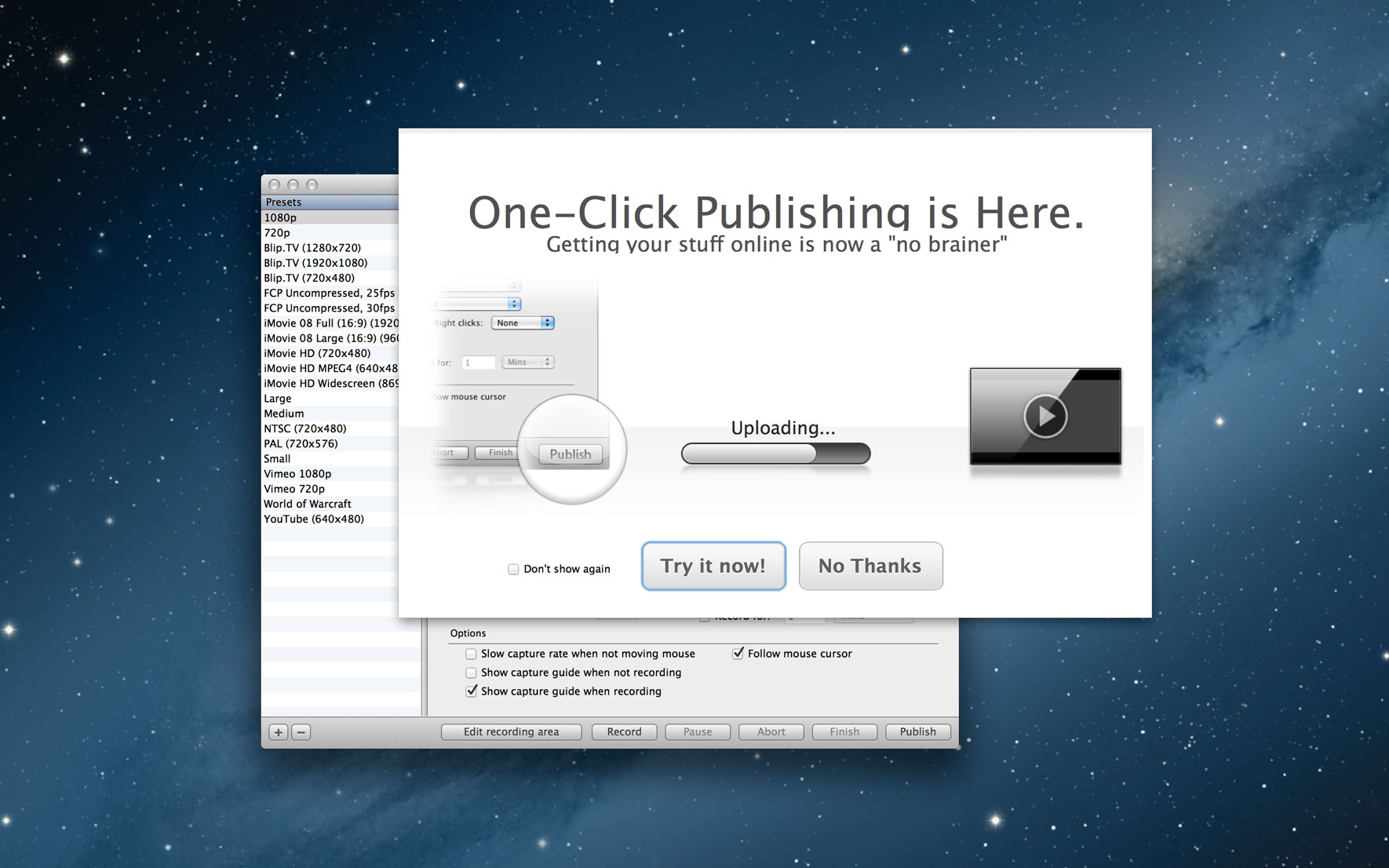Play the video thumbnail preview
The image size is (1389, 868).
pos(1045,415)
